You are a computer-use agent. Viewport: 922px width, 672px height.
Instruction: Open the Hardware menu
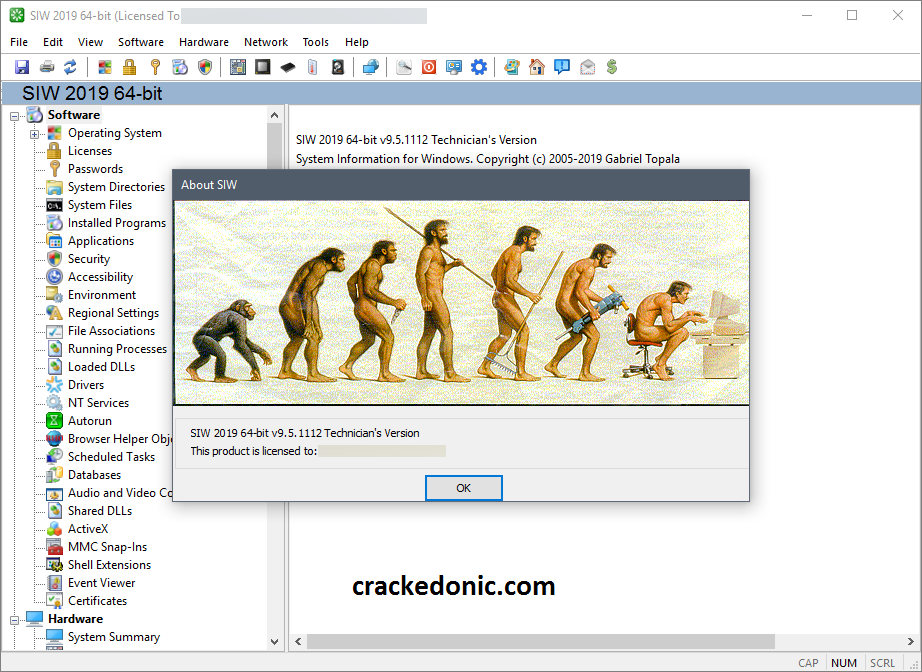[x=203, y=42]
